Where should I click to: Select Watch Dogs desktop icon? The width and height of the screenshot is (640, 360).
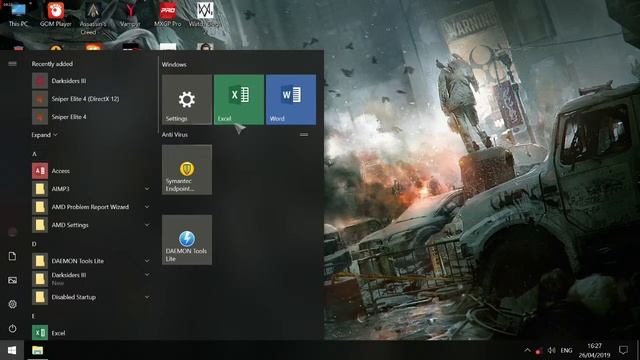pos(205,14)
